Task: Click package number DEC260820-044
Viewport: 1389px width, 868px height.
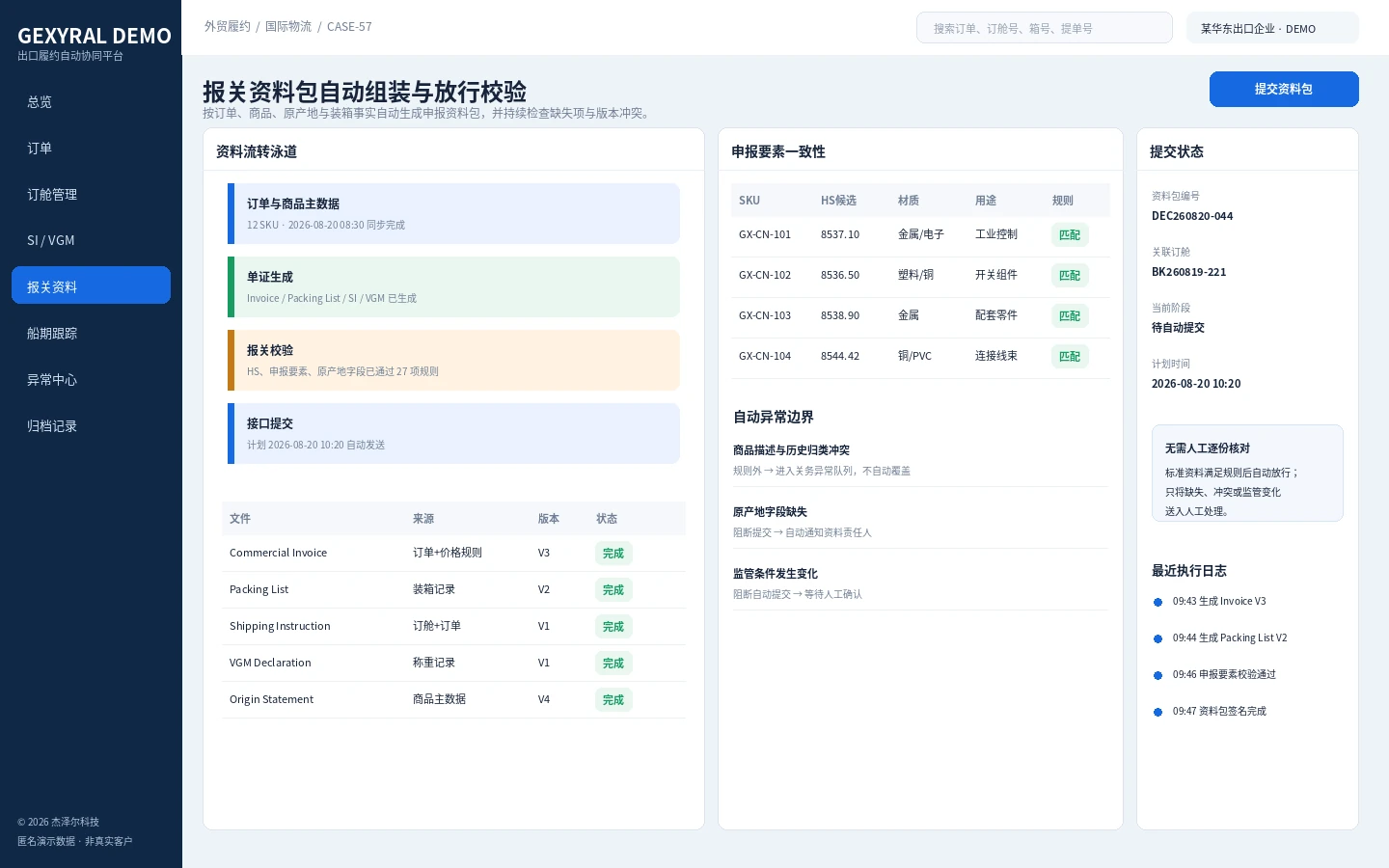Action: click(1192, 216)
